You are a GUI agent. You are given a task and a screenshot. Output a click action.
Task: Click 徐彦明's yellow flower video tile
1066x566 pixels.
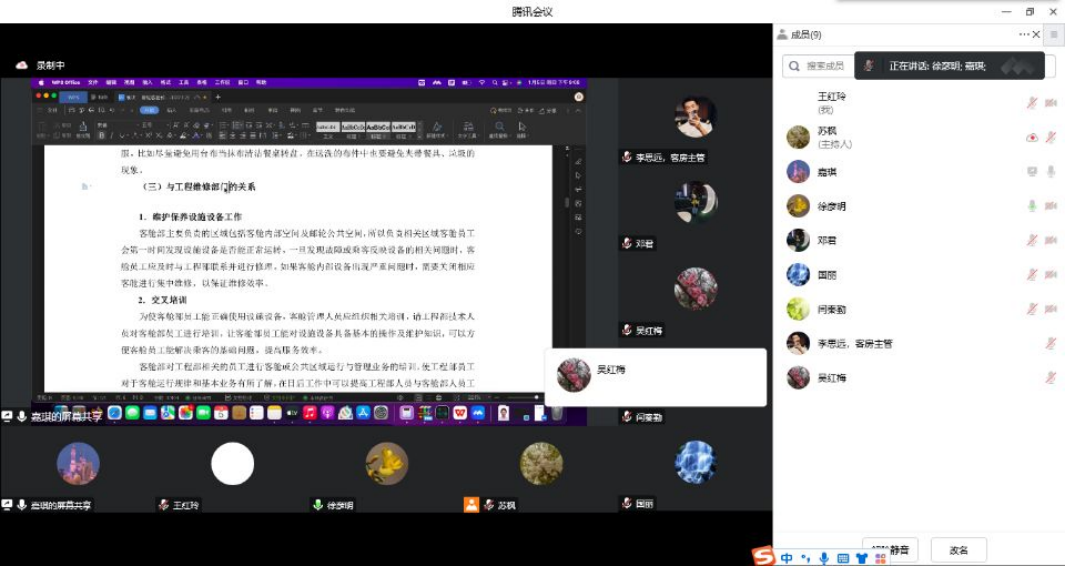point(387,464)
